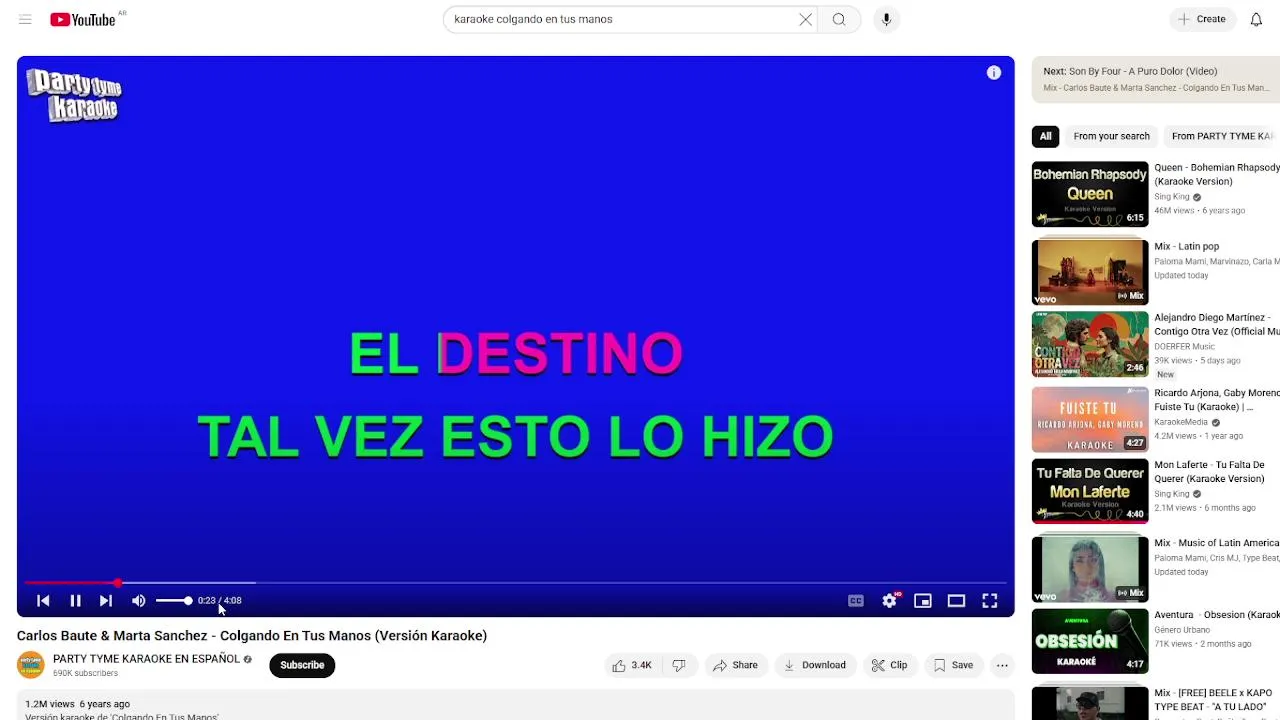Click DOERFER Music channel name
The width and height of the screenshot is (1280, 720).
pos(1184,346)
